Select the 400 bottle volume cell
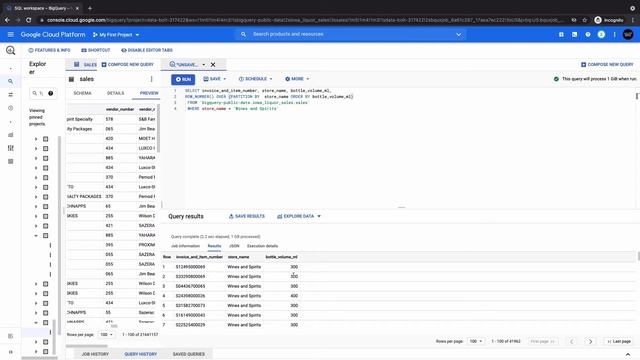The width and height of the screenshot is (640, 360). (294, 296)
